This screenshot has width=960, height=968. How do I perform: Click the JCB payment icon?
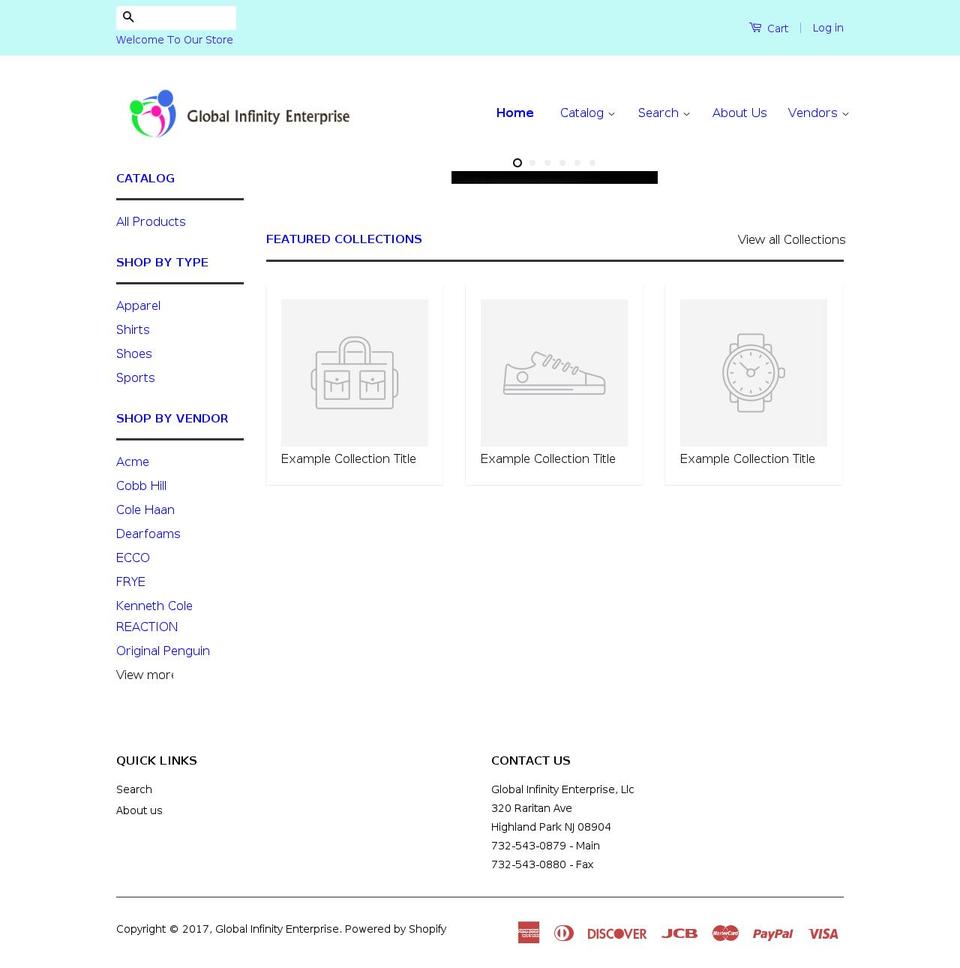coord(679,933)
